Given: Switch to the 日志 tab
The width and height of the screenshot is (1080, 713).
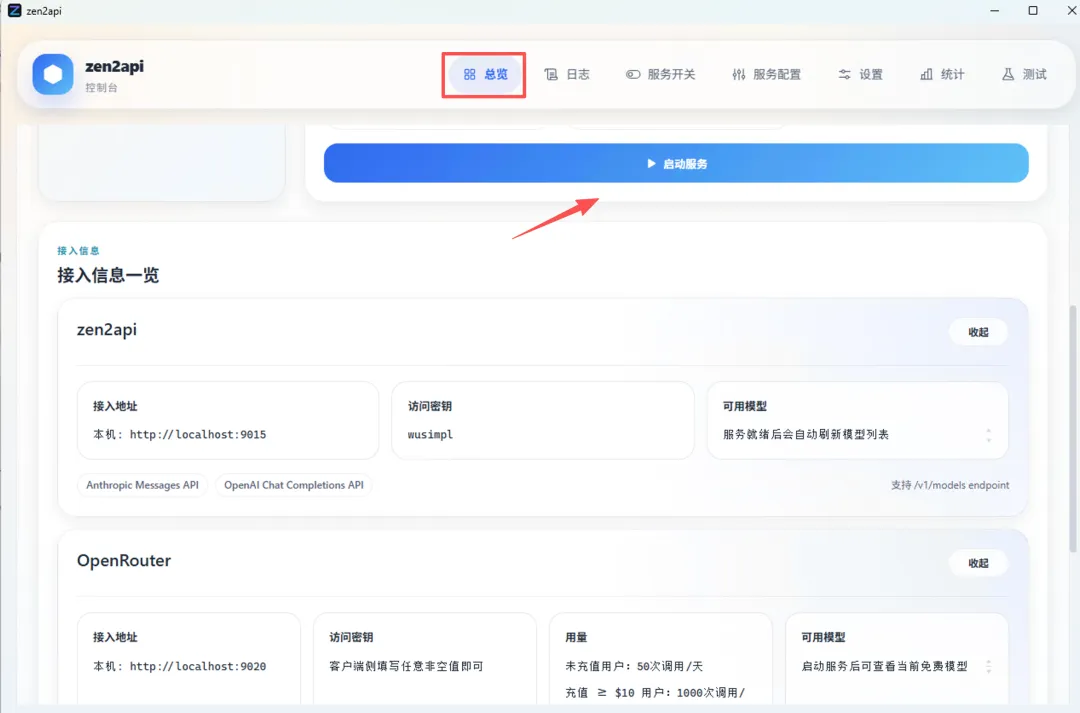Looking at the screenshot, I should coord(567,74).
